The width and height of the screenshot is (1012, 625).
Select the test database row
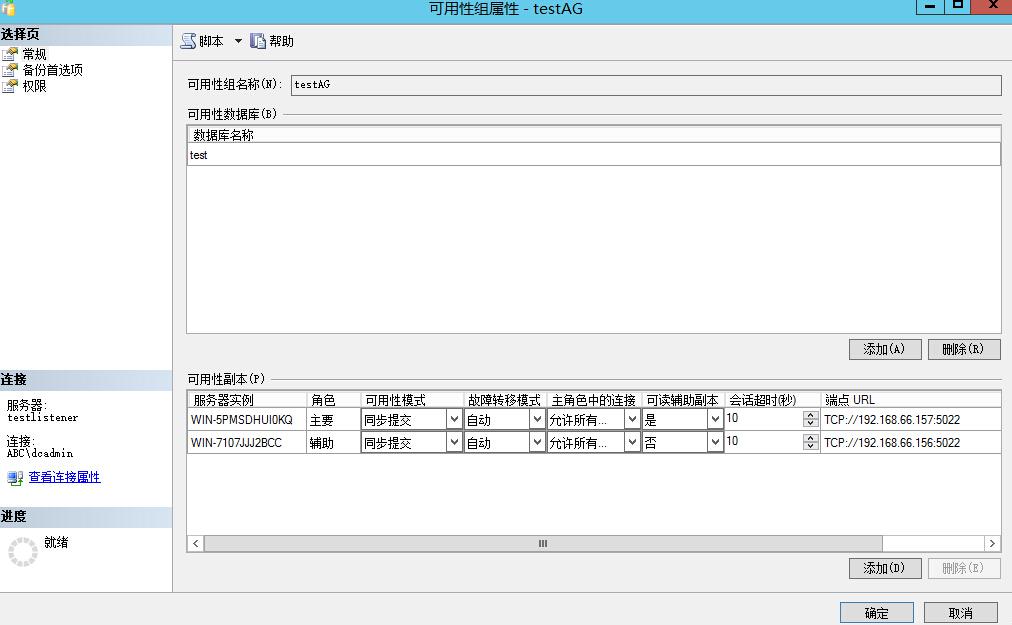(400, 155)
